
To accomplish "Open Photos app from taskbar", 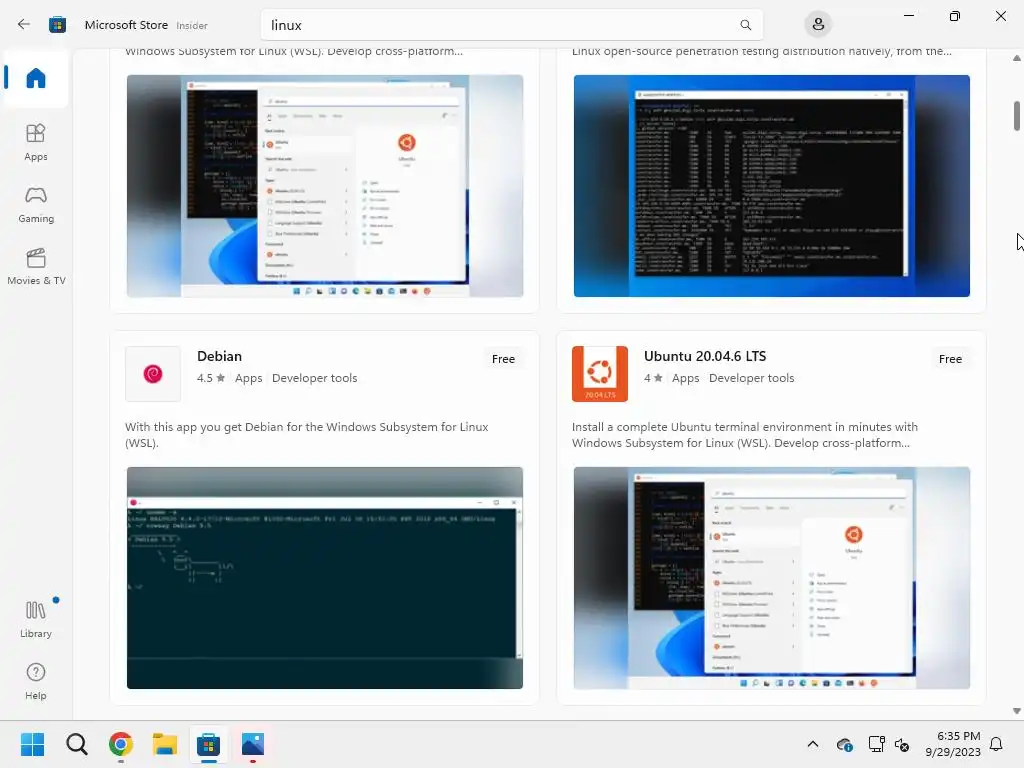I will [x=253, y=744].
